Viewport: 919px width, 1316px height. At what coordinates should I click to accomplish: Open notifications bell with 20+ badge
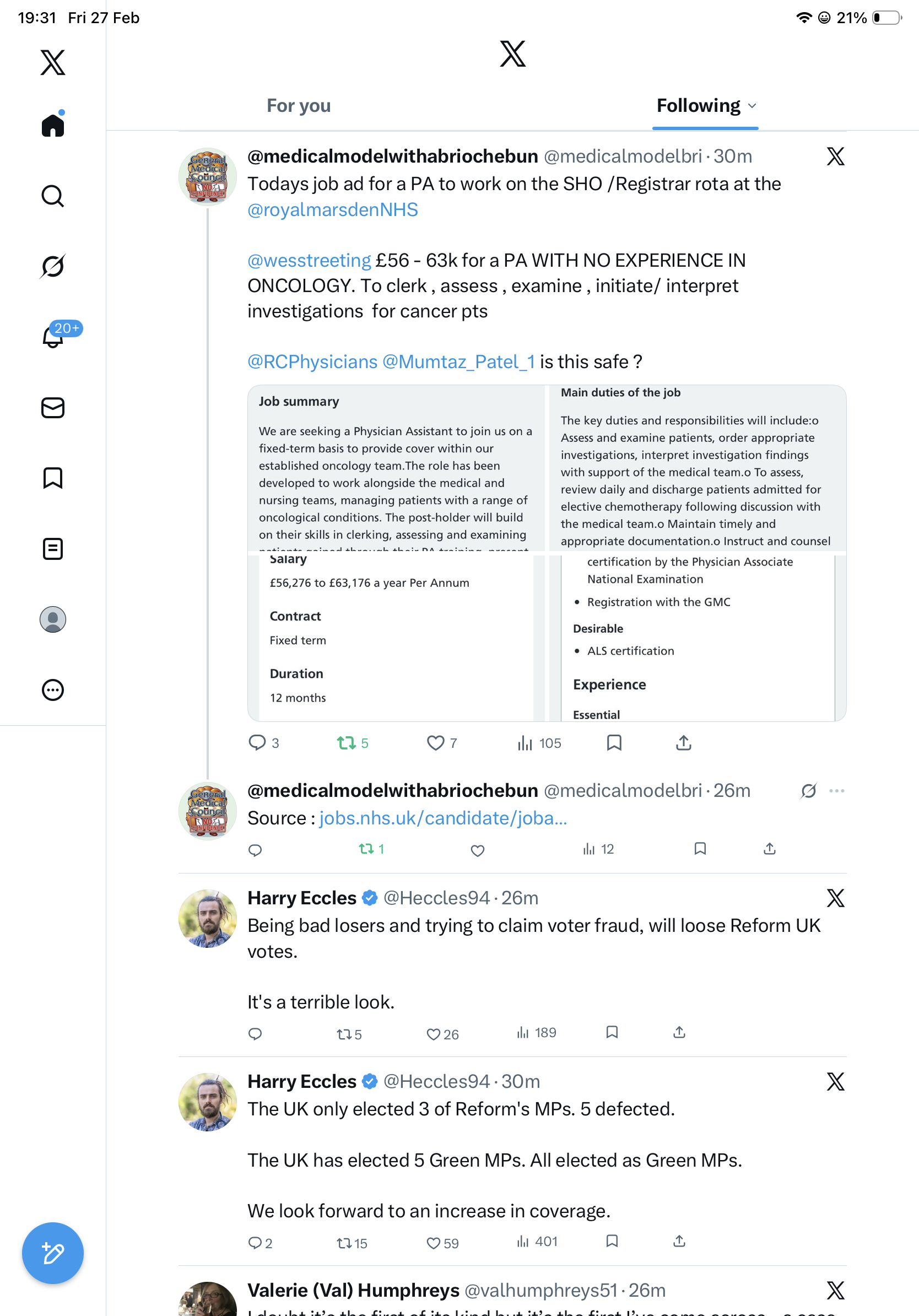pyautogui.click(x=53, y=337)
